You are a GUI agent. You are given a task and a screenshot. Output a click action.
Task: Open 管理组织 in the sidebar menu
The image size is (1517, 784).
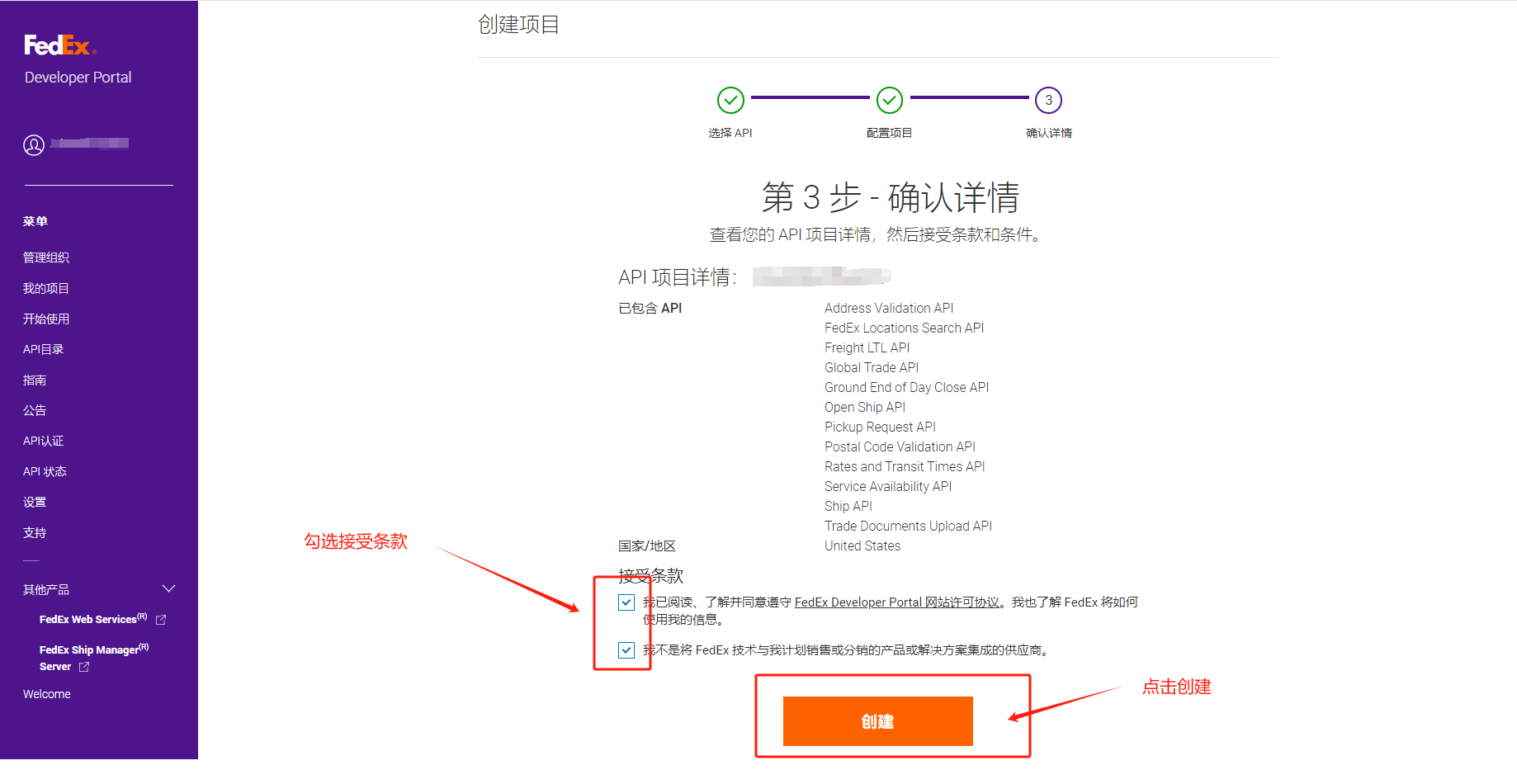46,257
